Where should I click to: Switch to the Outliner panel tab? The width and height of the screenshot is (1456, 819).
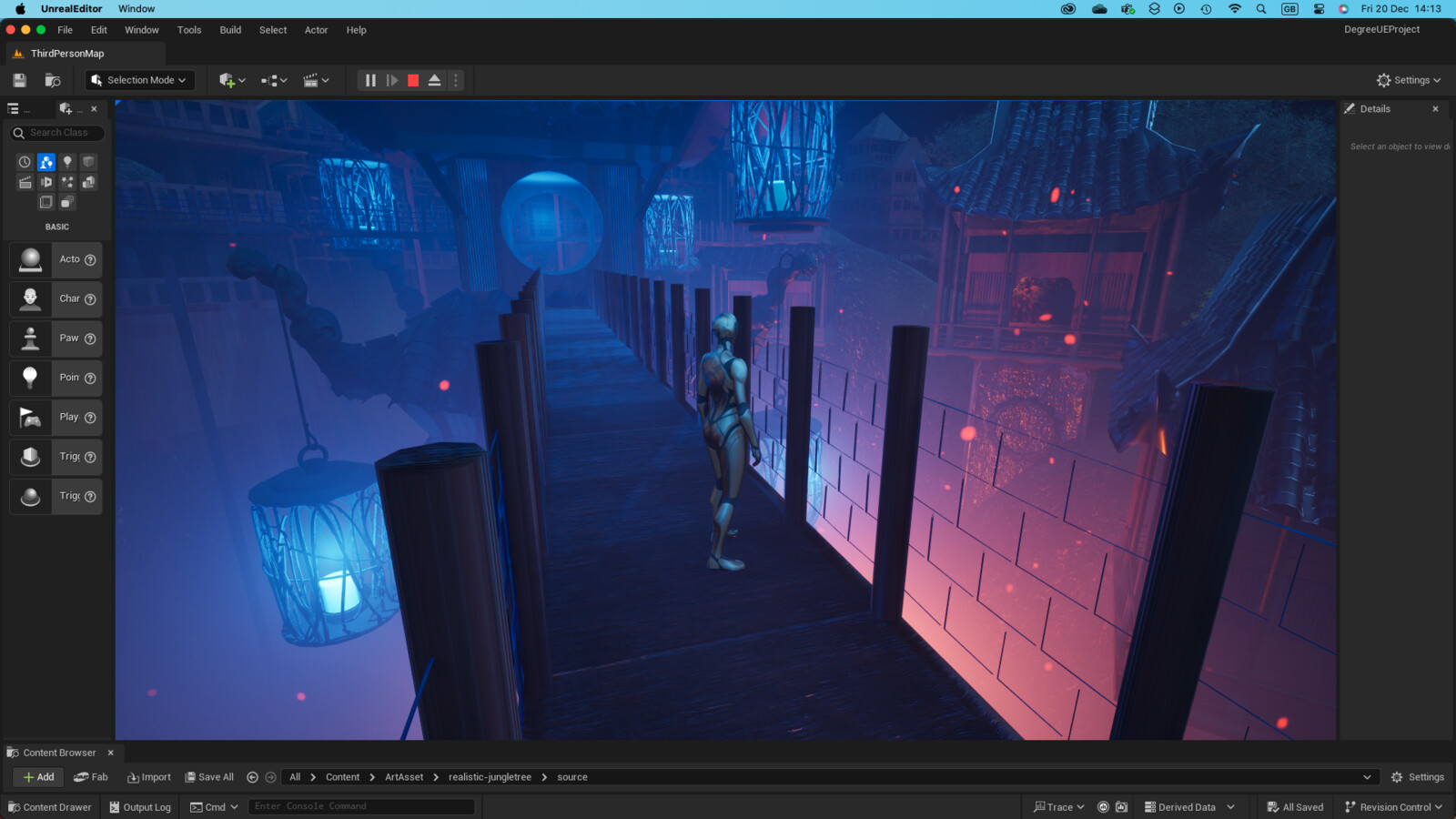[x=17, y=108]
